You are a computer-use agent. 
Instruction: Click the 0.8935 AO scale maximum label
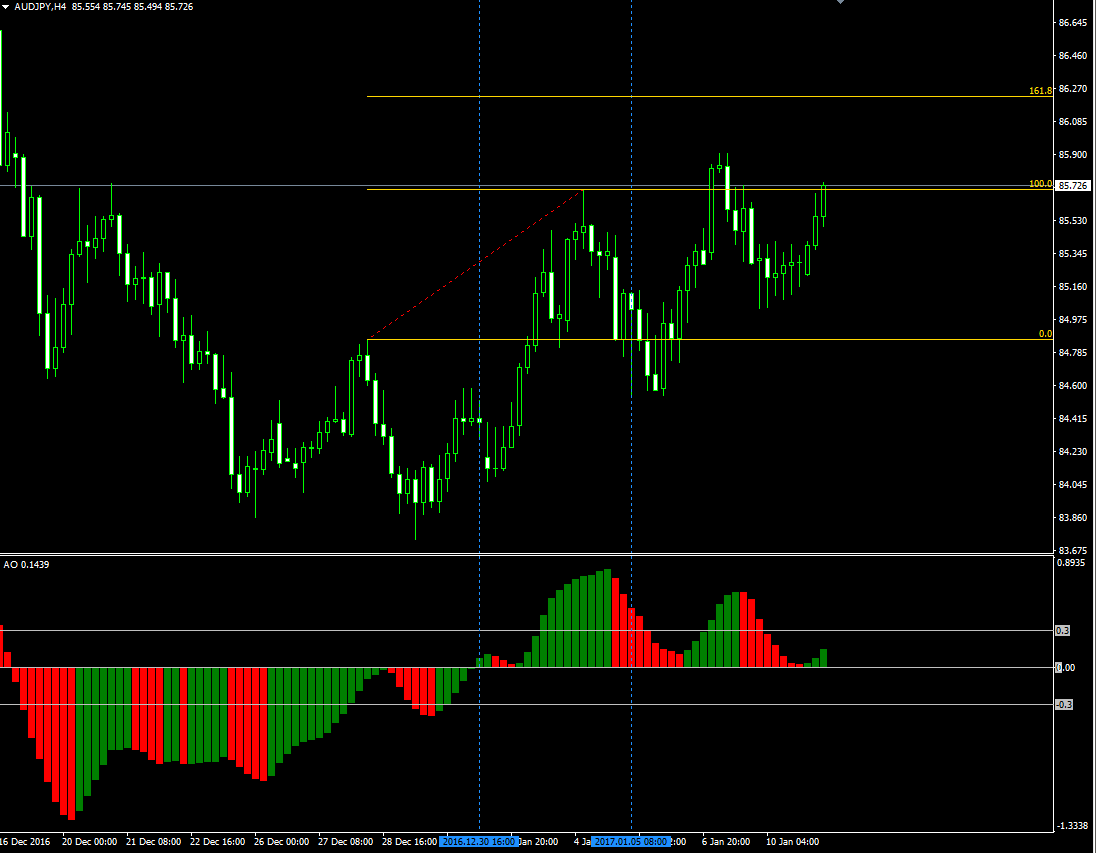[1071, 563]
